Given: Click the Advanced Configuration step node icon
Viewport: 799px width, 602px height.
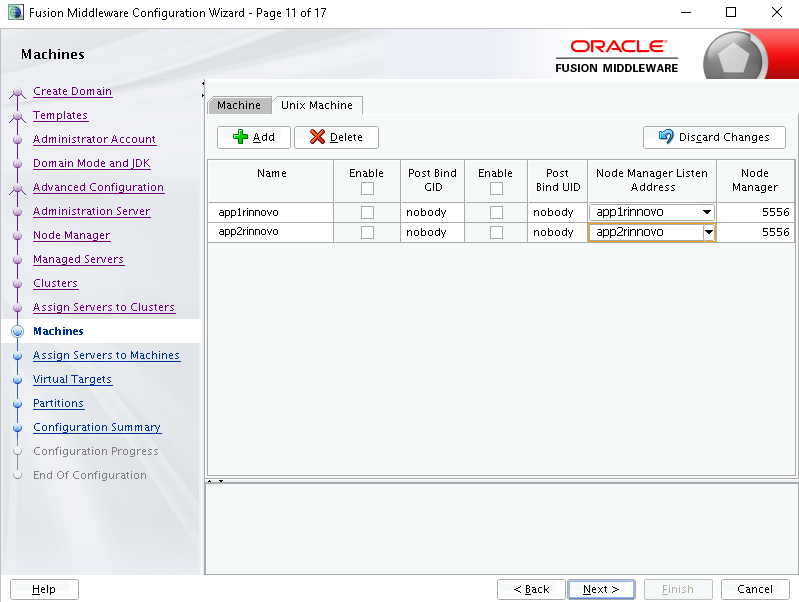Looking at the screenshot, I should (17, 189).
